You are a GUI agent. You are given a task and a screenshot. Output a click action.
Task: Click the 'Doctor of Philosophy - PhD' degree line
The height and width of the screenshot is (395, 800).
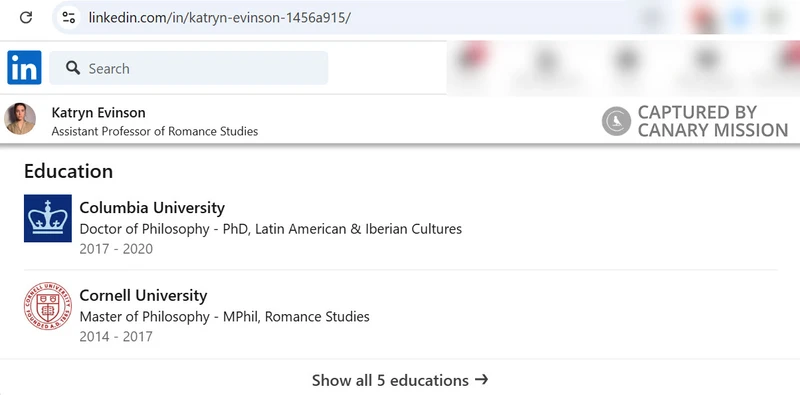tap(270, 229)
